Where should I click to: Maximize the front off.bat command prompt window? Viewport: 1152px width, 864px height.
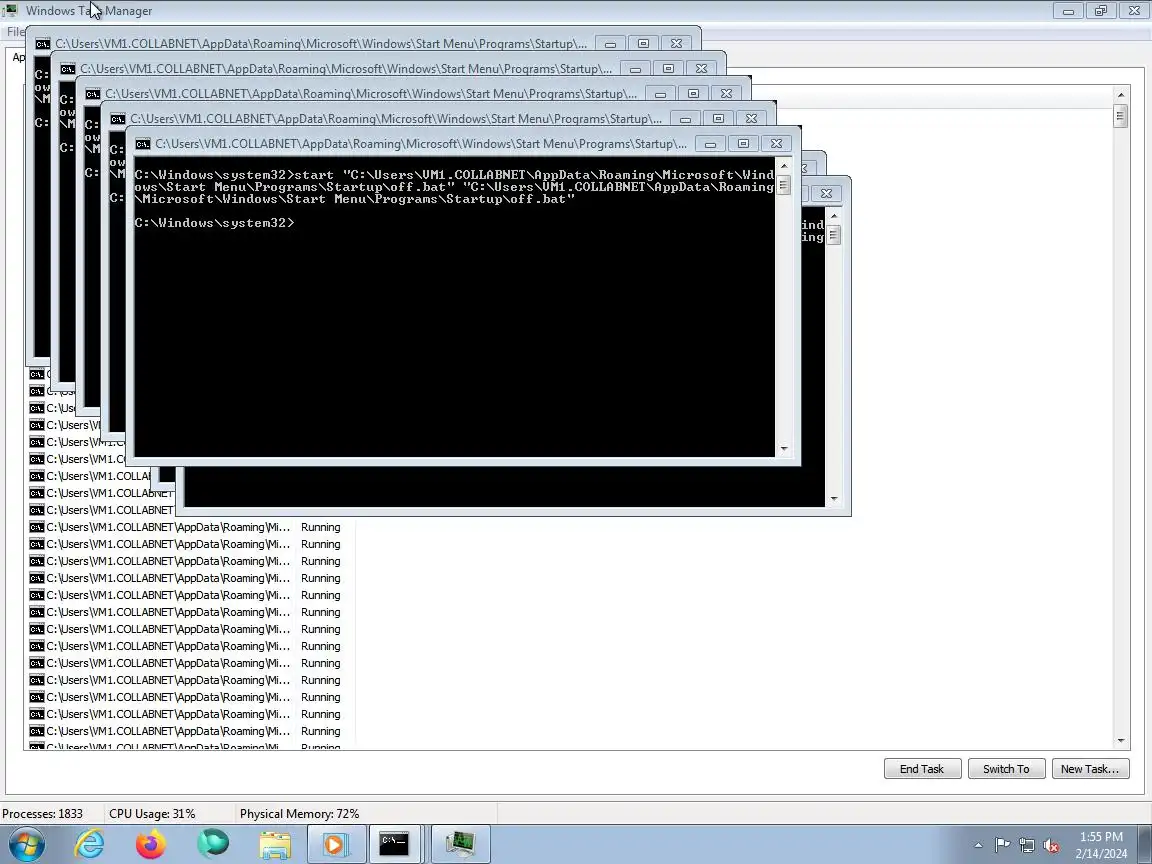pyautogui.click(x=743, y=144)
